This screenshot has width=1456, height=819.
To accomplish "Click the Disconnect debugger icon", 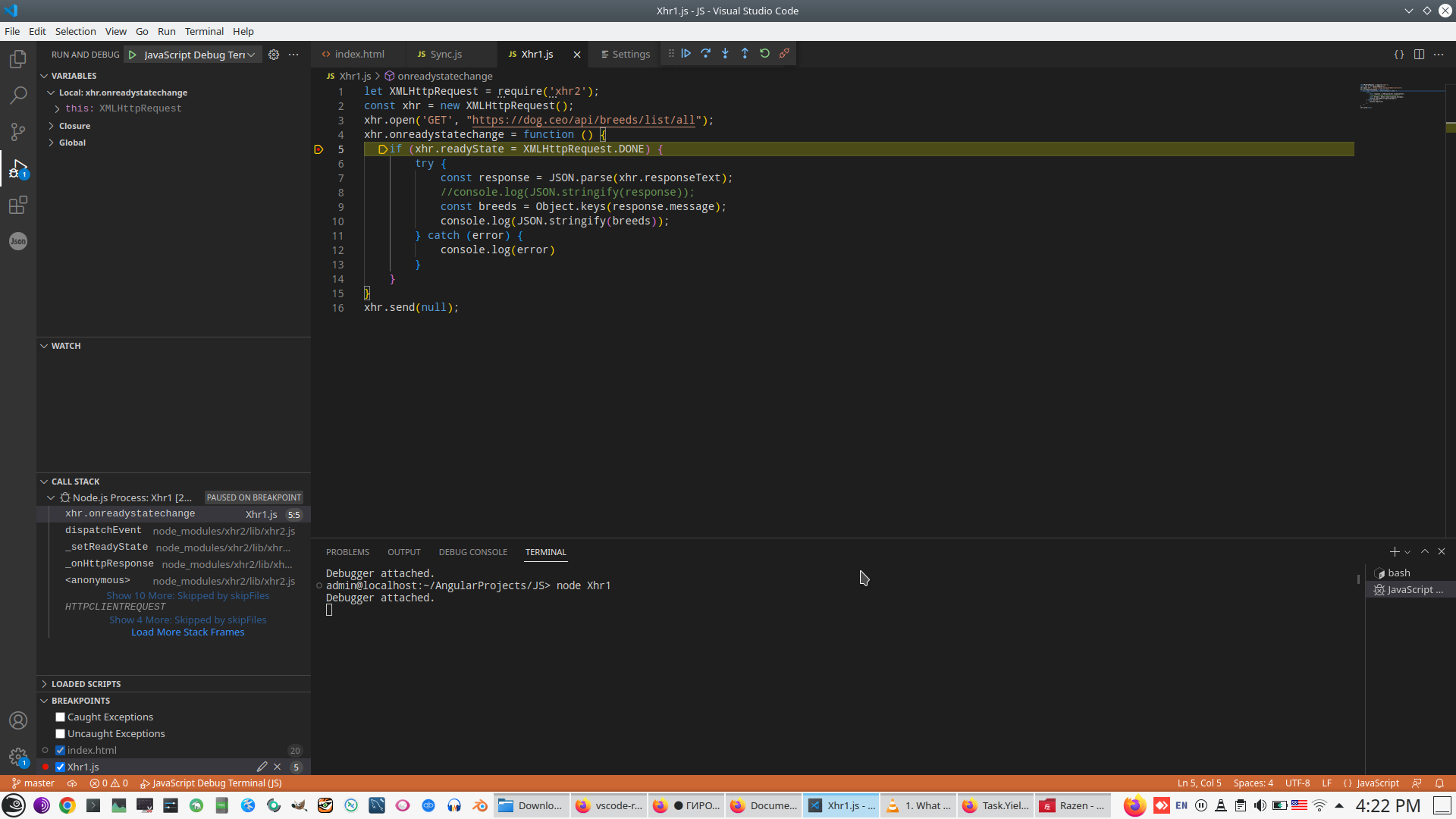I will pyautogui.click(x=784, y=53).
